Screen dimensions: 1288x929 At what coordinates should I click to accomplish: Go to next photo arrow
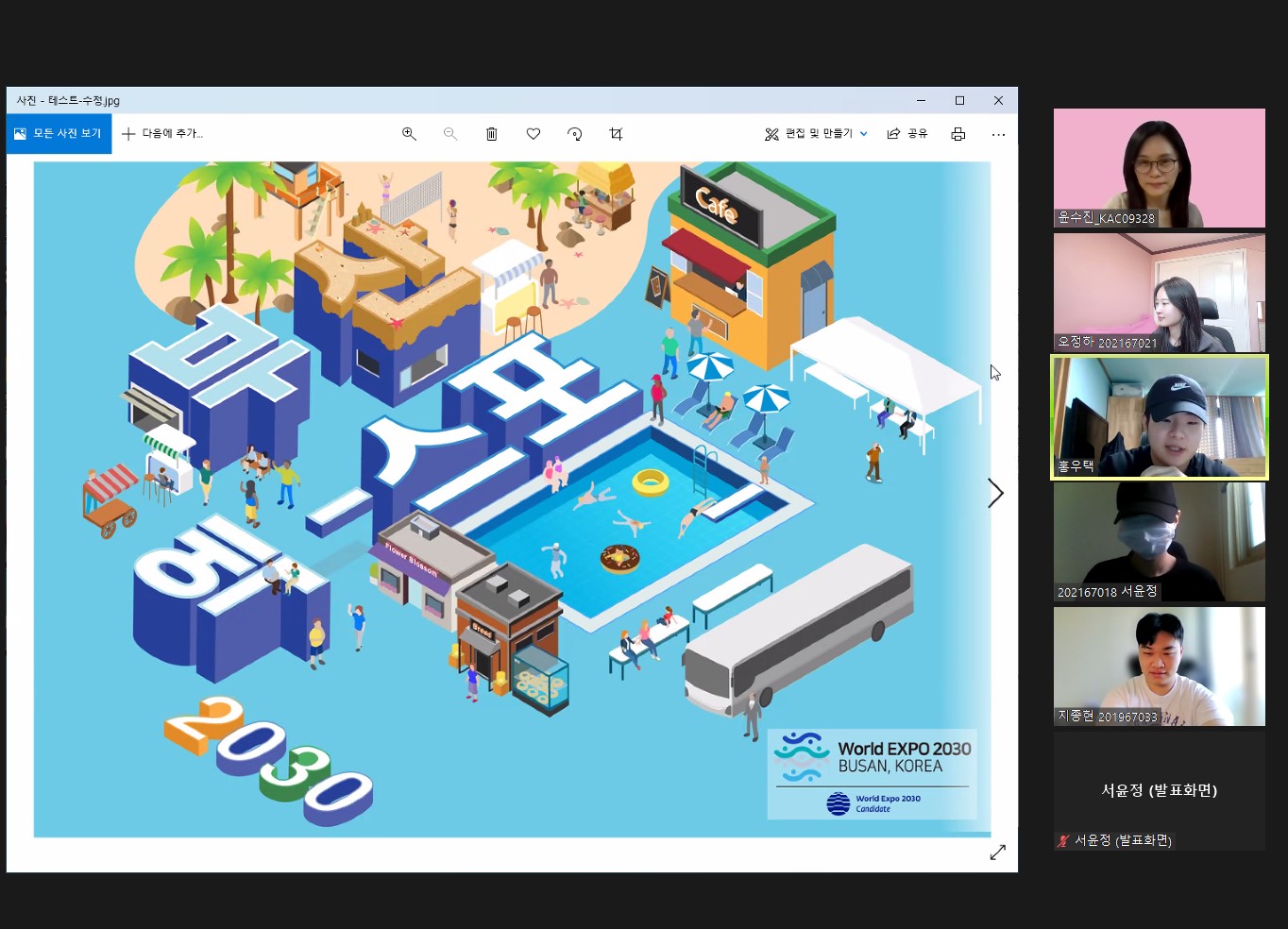coord(995,493)
